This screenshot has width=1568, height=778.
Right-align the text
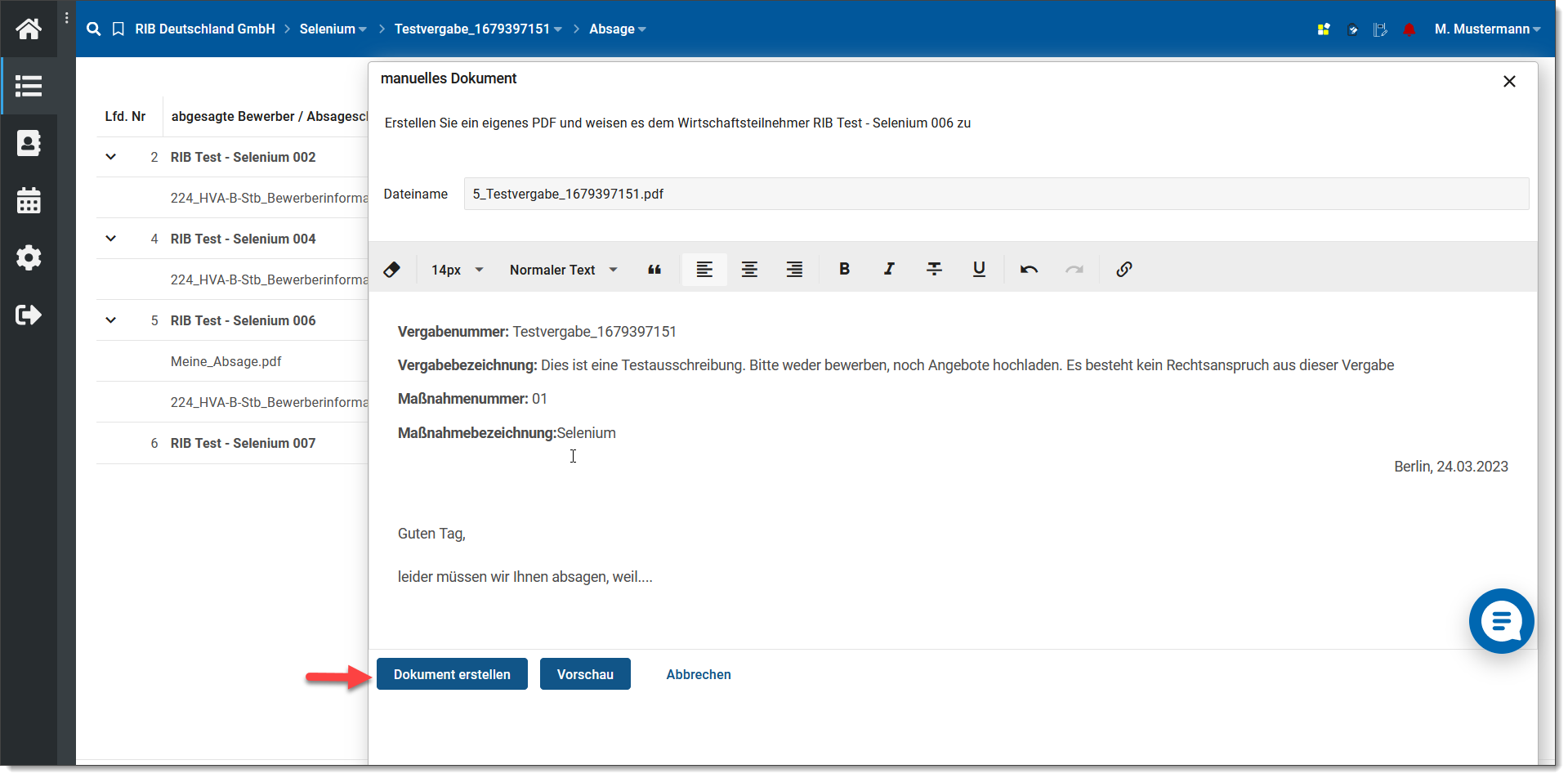click(794, 269)
